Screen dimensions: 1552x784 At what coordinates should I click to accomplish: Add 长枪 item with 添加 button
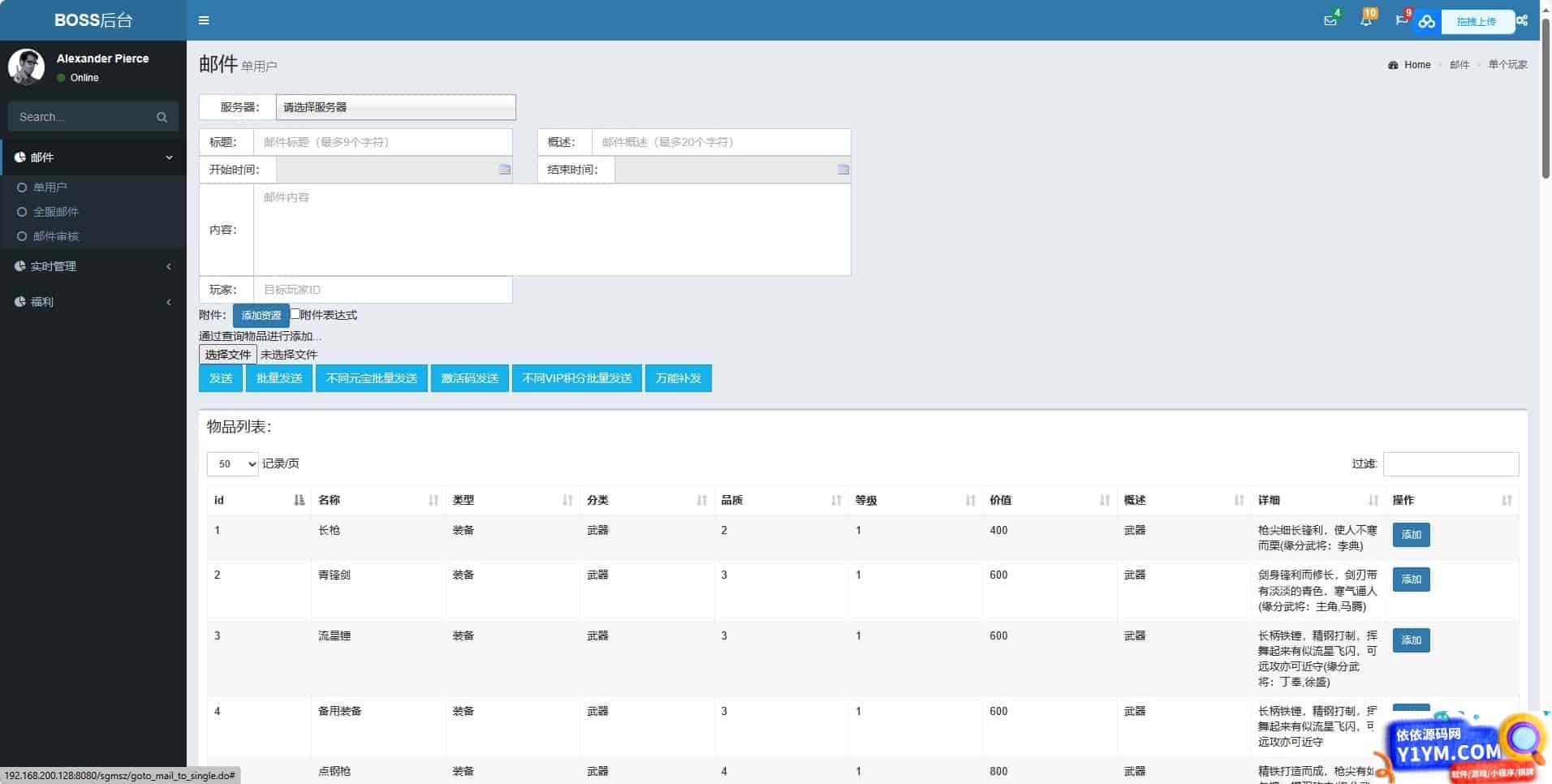coord(1412,535)
